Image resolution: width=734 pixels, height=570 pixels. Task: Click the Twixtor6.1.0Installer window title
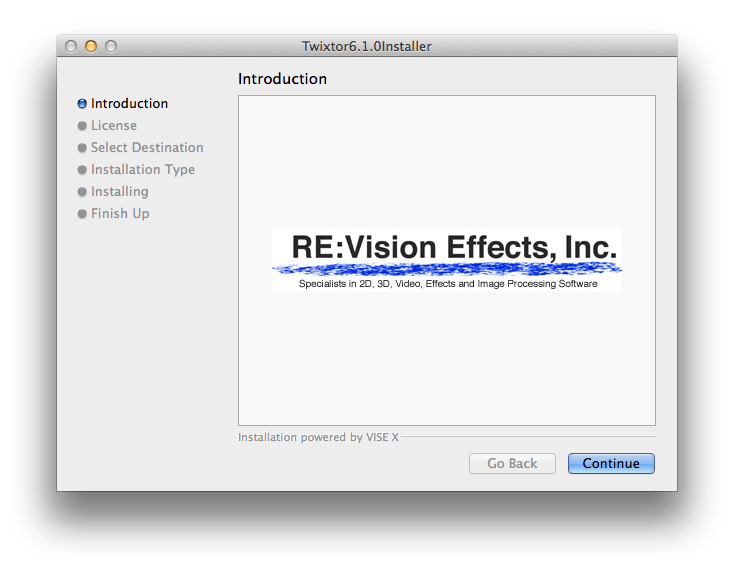[x=367, y=46]
